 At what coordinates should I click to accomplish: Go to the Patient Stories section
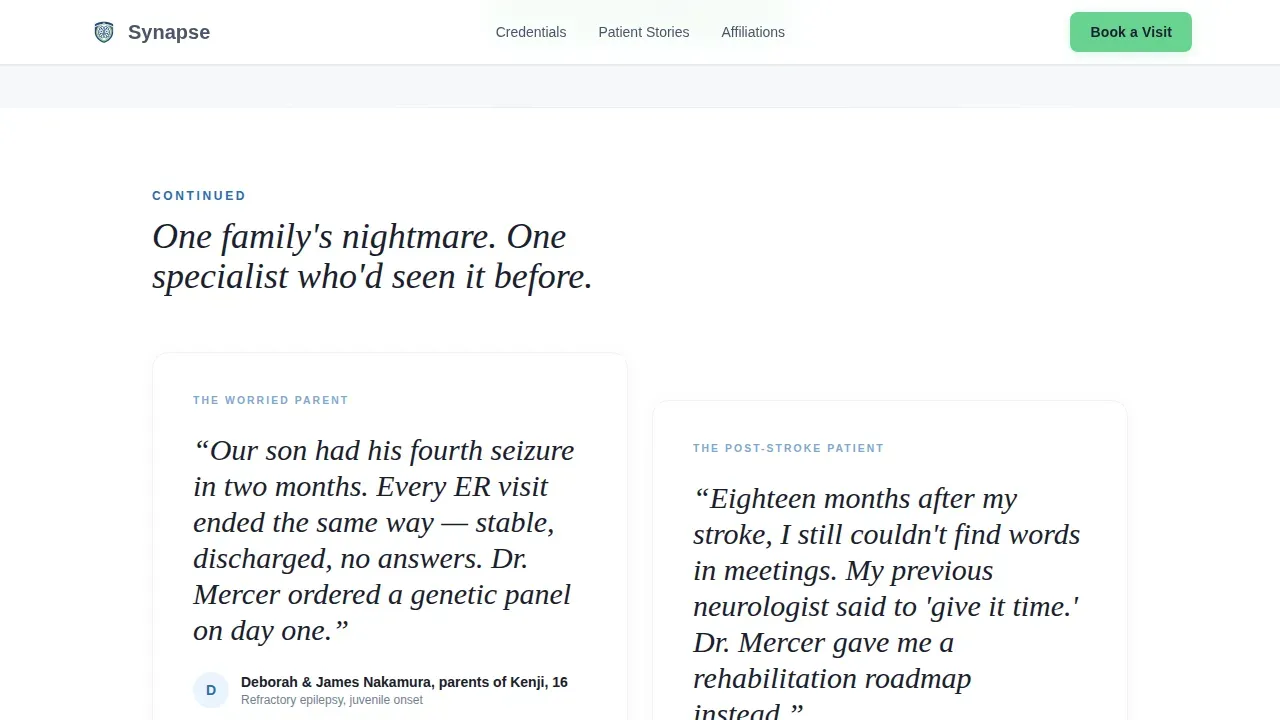(x=644, y=32)
